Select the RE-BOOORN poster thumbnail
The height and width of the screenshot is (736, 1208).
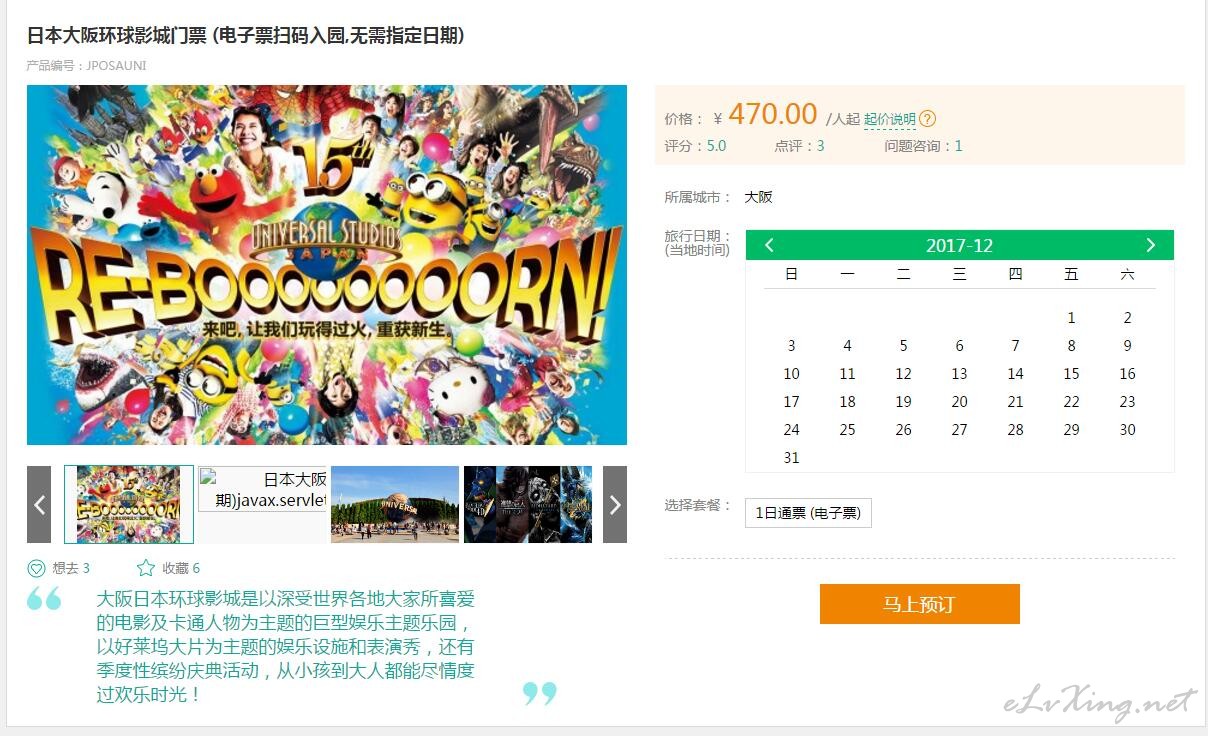(x=129, y=505)
